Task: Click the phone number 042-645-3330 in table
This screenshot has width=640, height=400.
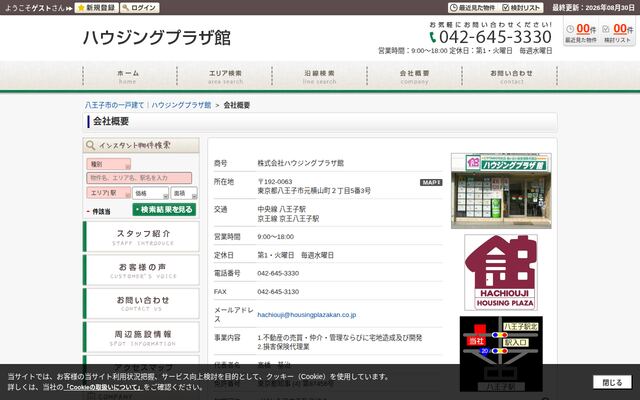Action: pos(278,273)
